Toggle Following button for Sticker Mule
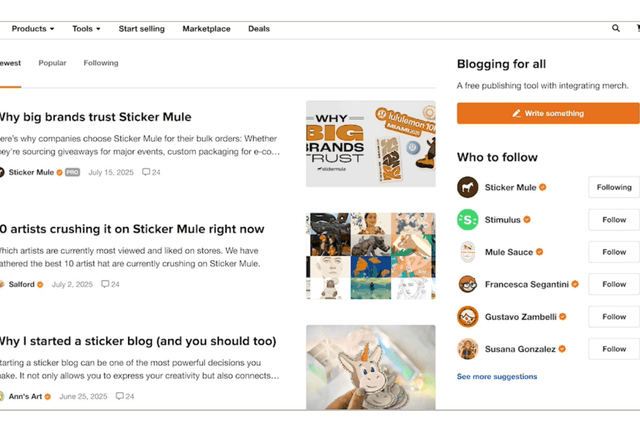Image resolution: width=640 pixels, height=426 pixels. click(x=613, y=187)
